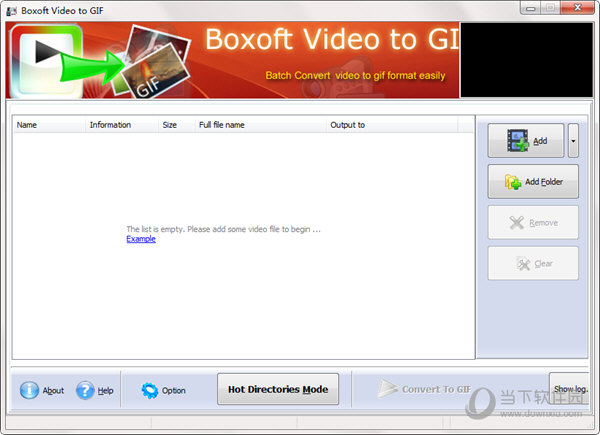Click the Add video film-strip icon
This screenshot has width=600, height=435.
[518, 140]
